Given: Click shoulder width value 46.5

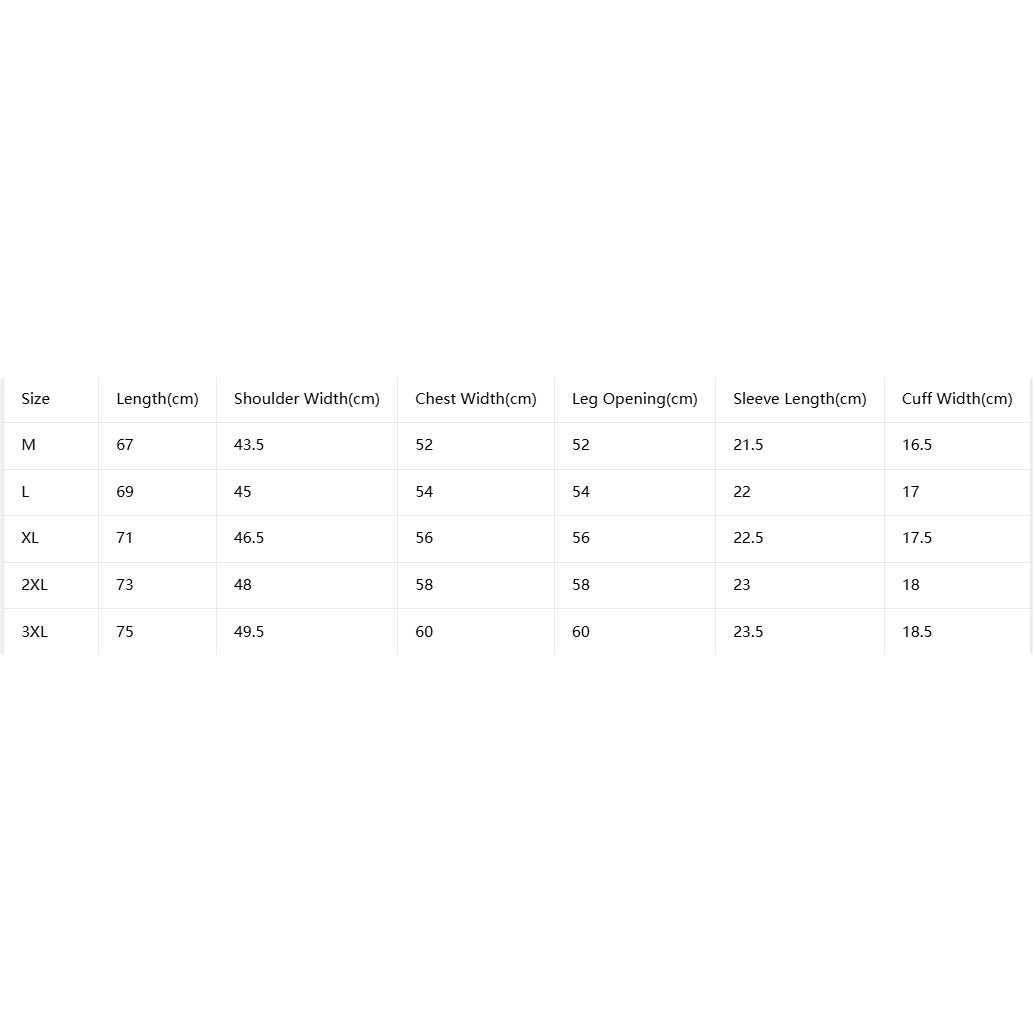Looking at the screenshot, I should 249,538.
